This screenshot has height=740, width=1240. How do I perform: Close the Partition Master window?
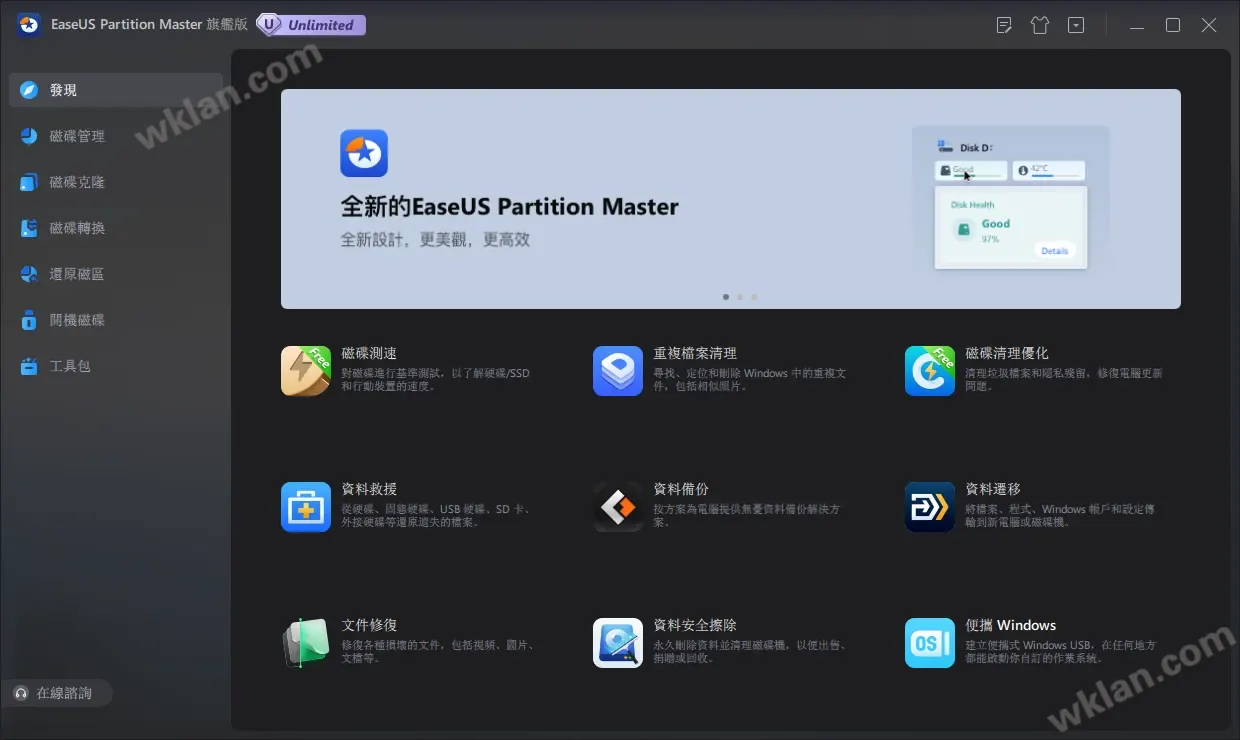click(x=1209, y=25)
